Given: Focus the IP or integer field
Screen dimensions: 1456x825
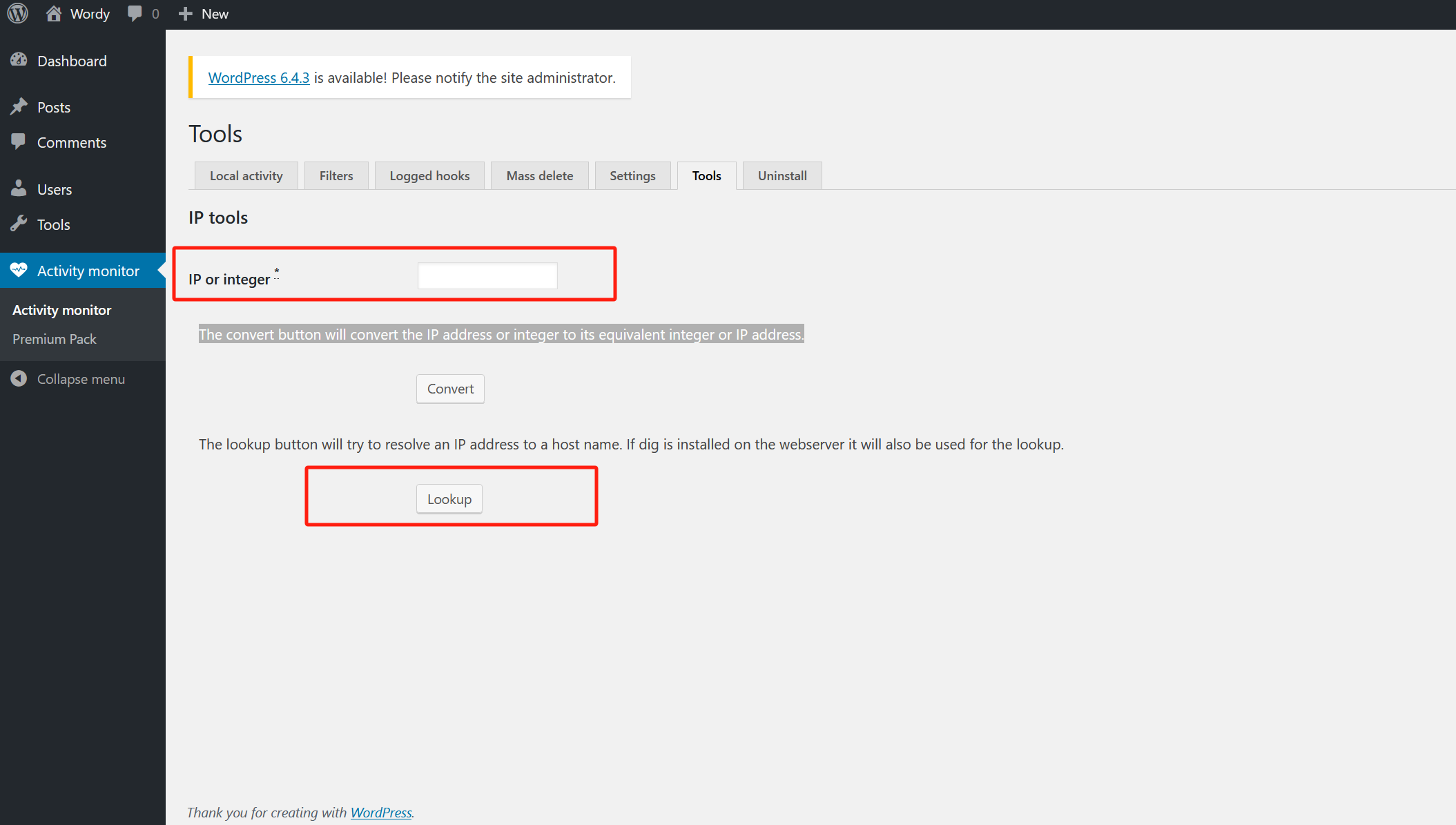Looking at the screenshot, I should (487, 276).
